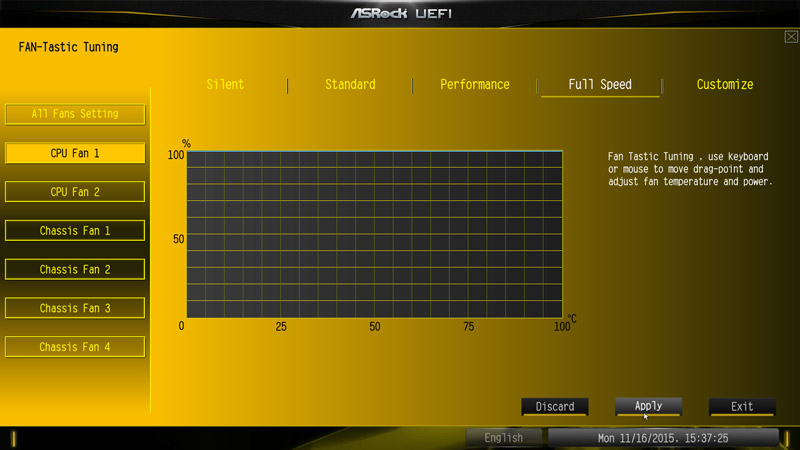Select Chassis Fan 3
The height and width of the screenshot is (450, 800).
click(75, 308)
